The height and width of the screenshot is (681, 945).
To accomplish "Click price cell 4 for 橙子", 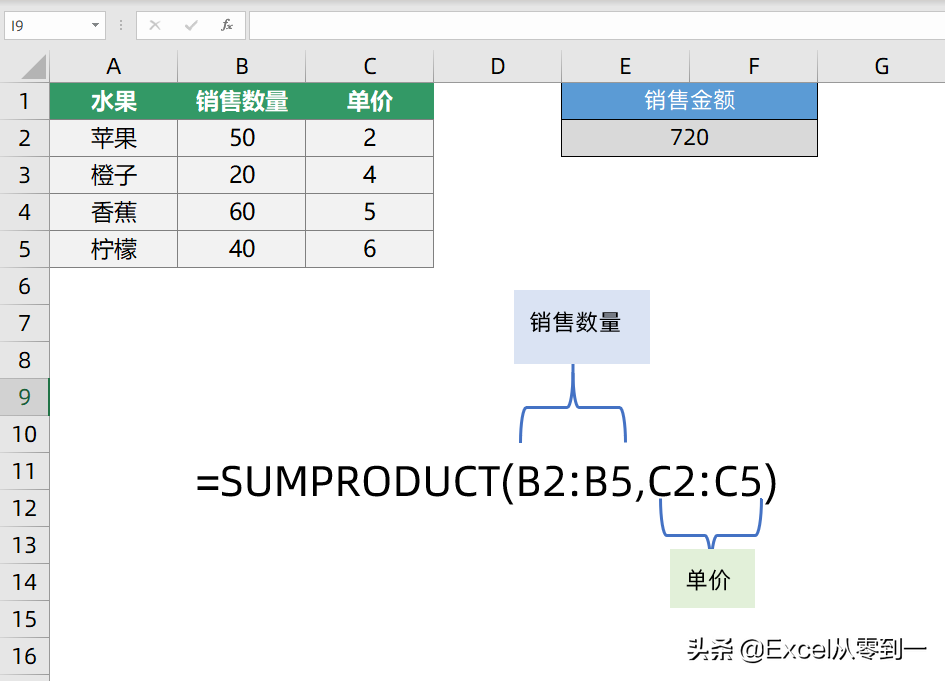I will pyautogui.click(x=369, y=175).
